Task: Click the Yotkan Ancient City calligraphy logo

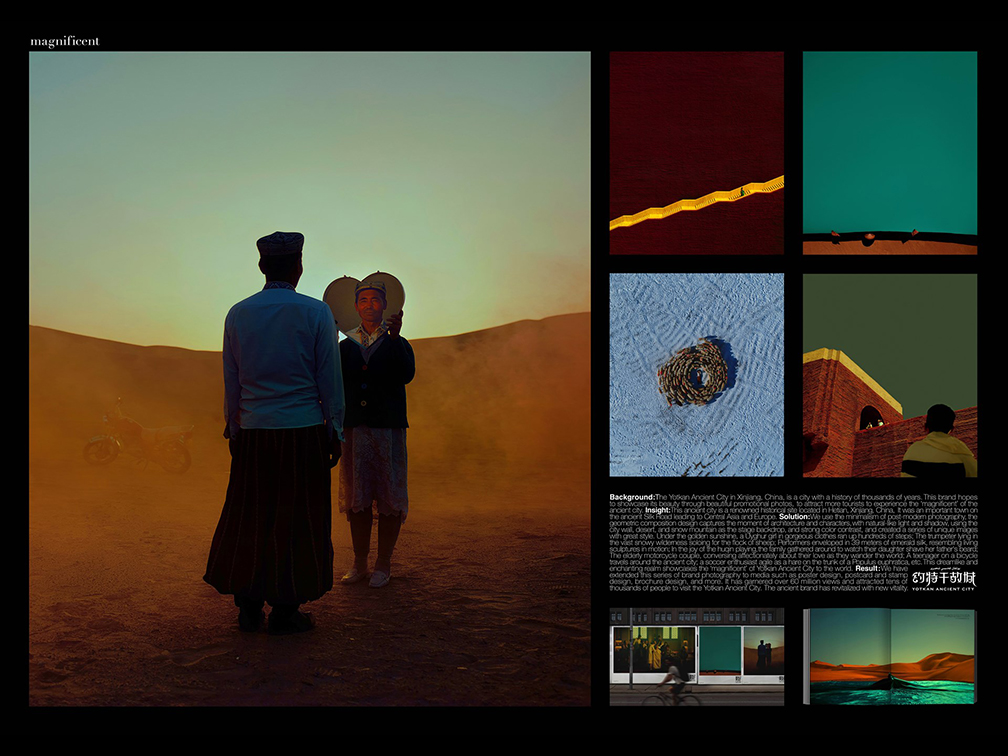Action: click(x=943, y=577)
